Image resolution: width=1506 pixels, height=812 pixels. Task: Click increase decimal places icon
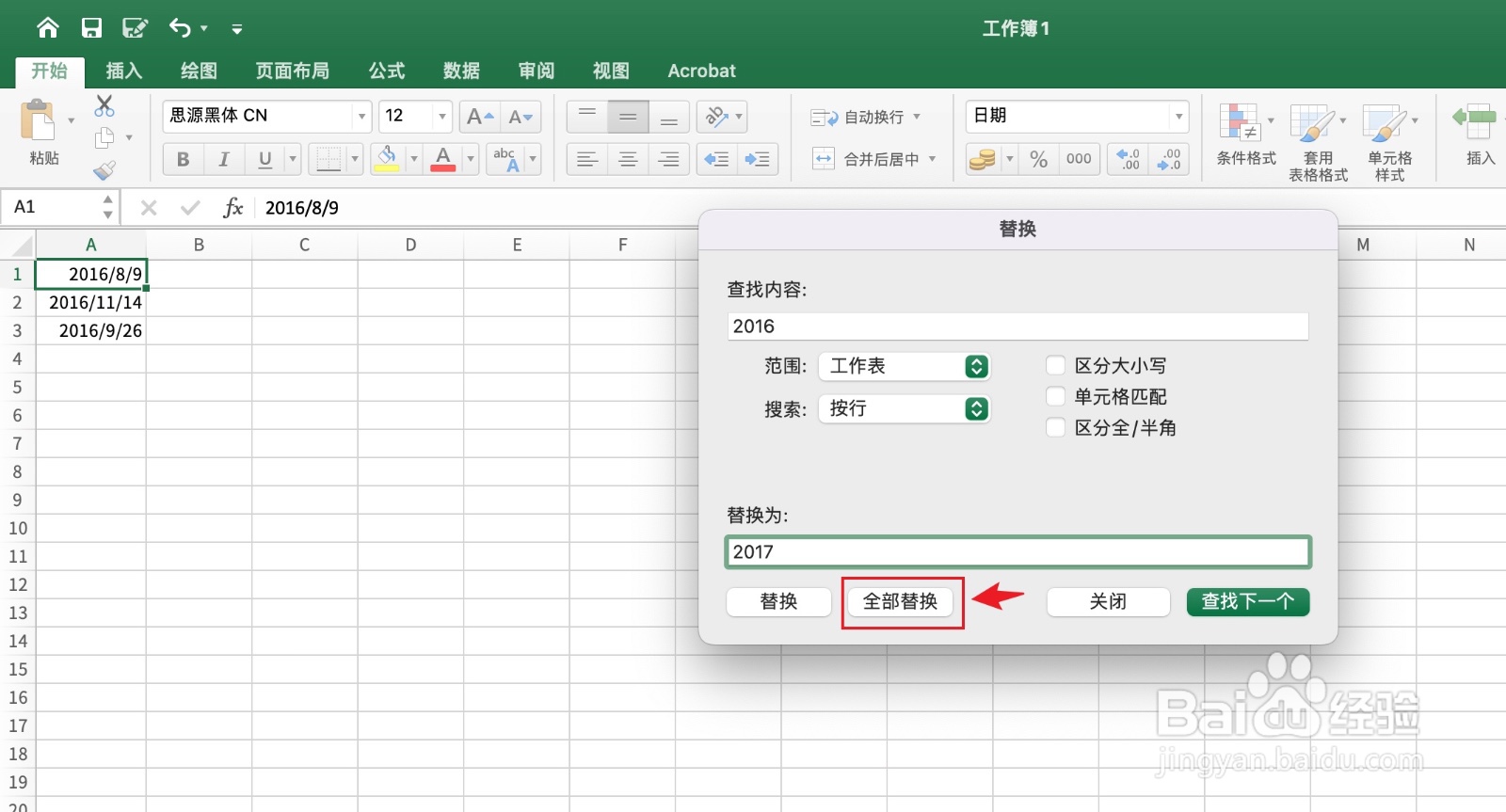(x=1128, y=159)
